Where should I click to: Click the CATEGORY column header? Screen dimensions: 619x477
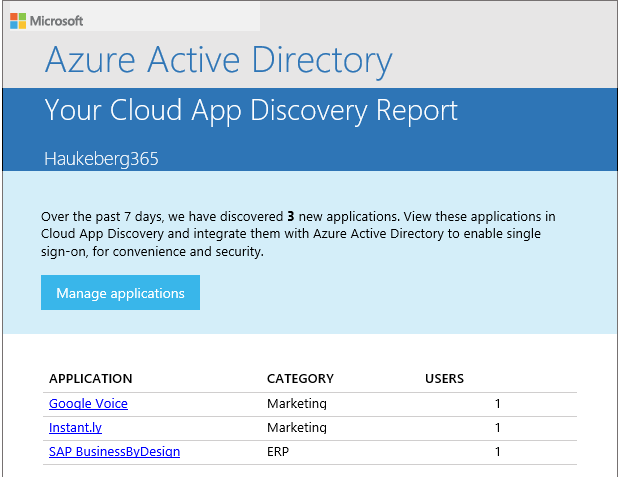[x=300, y=379]
